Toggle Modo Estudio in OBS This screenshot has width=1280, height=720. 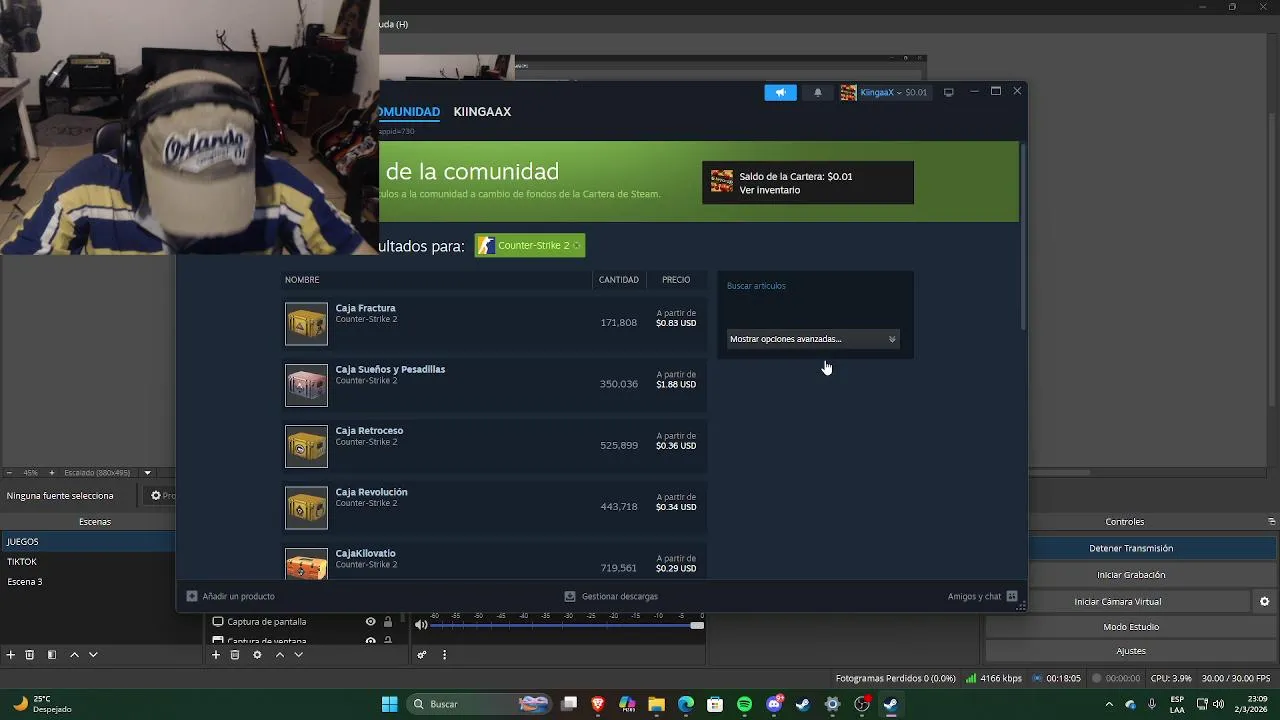[x=1131, y=627]
